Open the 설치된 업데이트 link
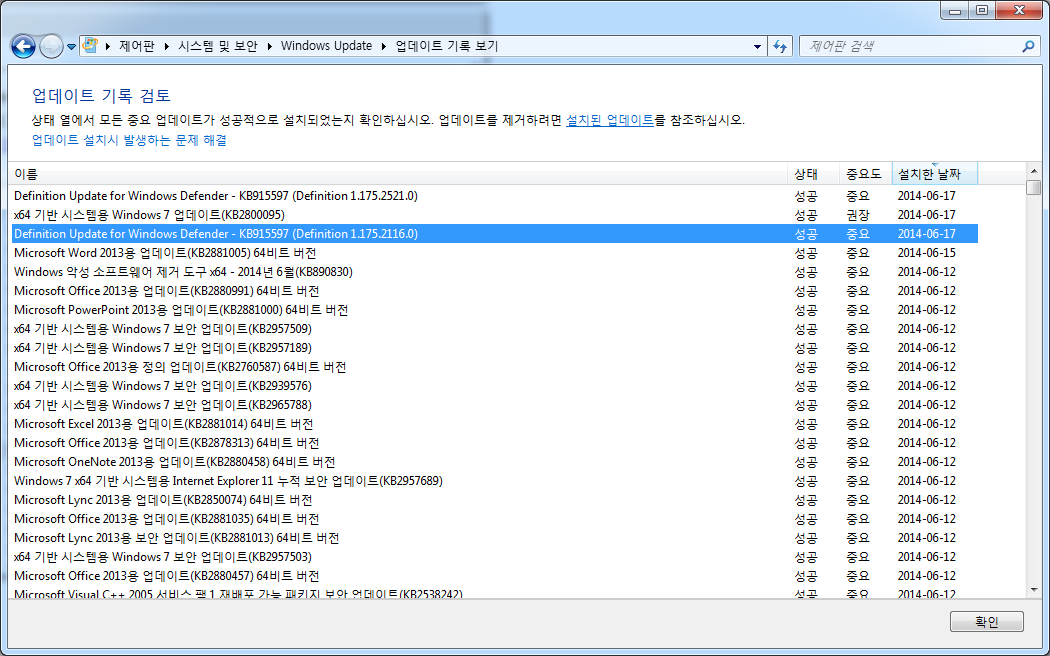The height and width of the screenshot is (656, 1050). [609, 120]
